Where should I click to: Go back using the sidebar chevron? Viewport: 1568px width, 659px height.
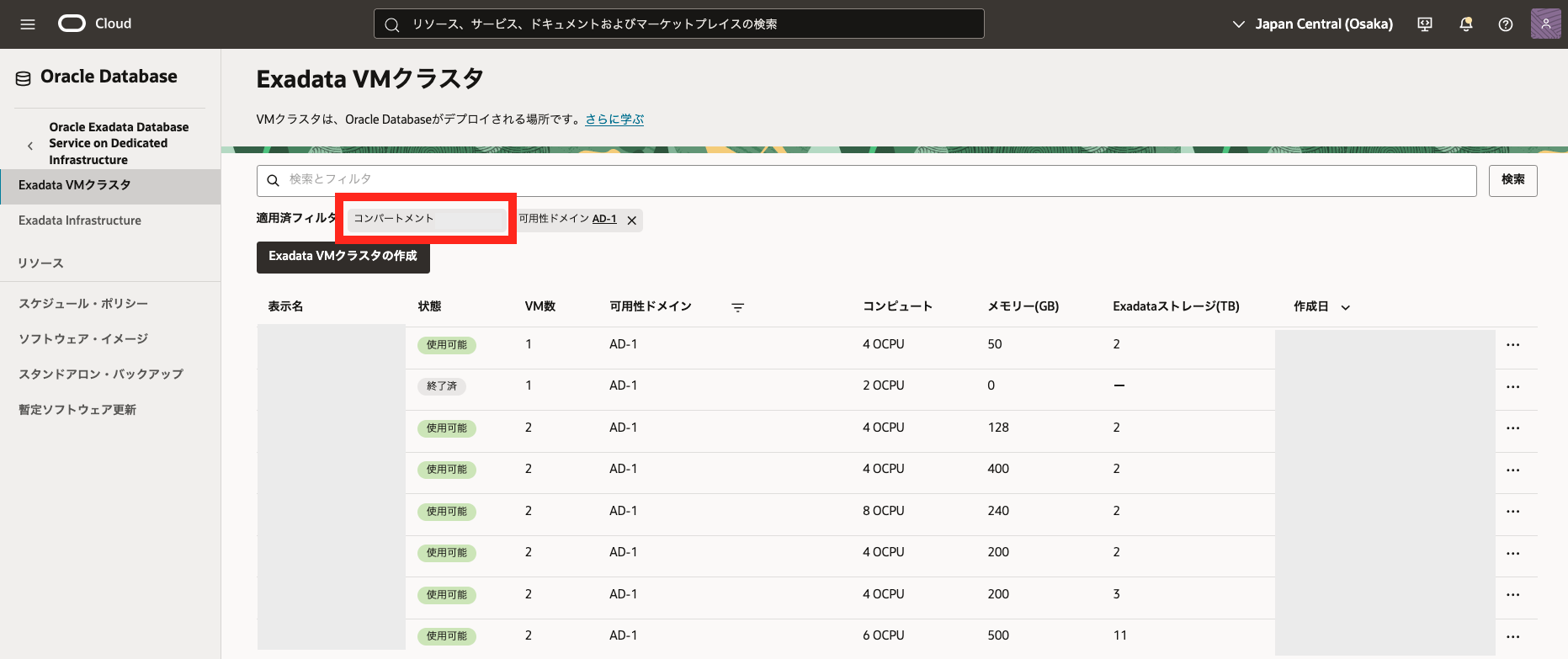(30, 146)
